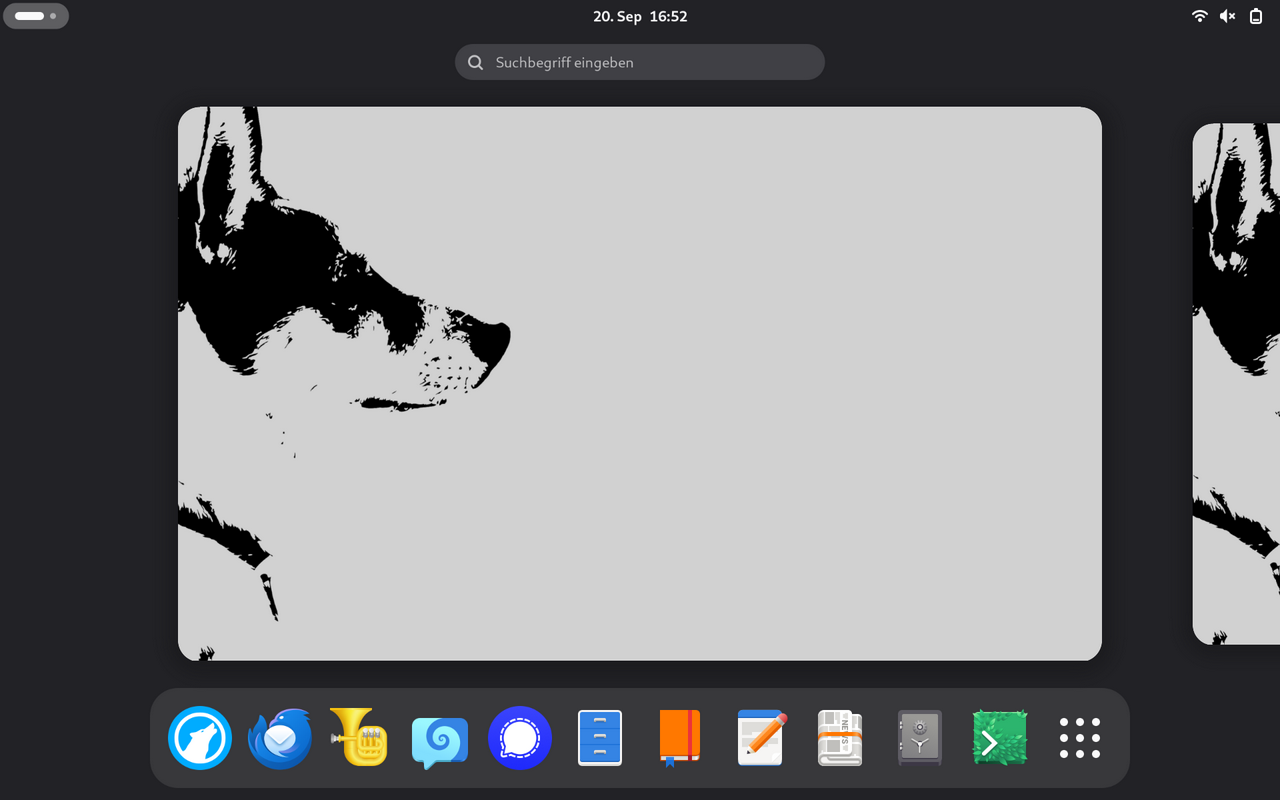Launch the orange notebook app
Image resolution: width=1280 pixels, height=800 pixels.
click(680, 738)
